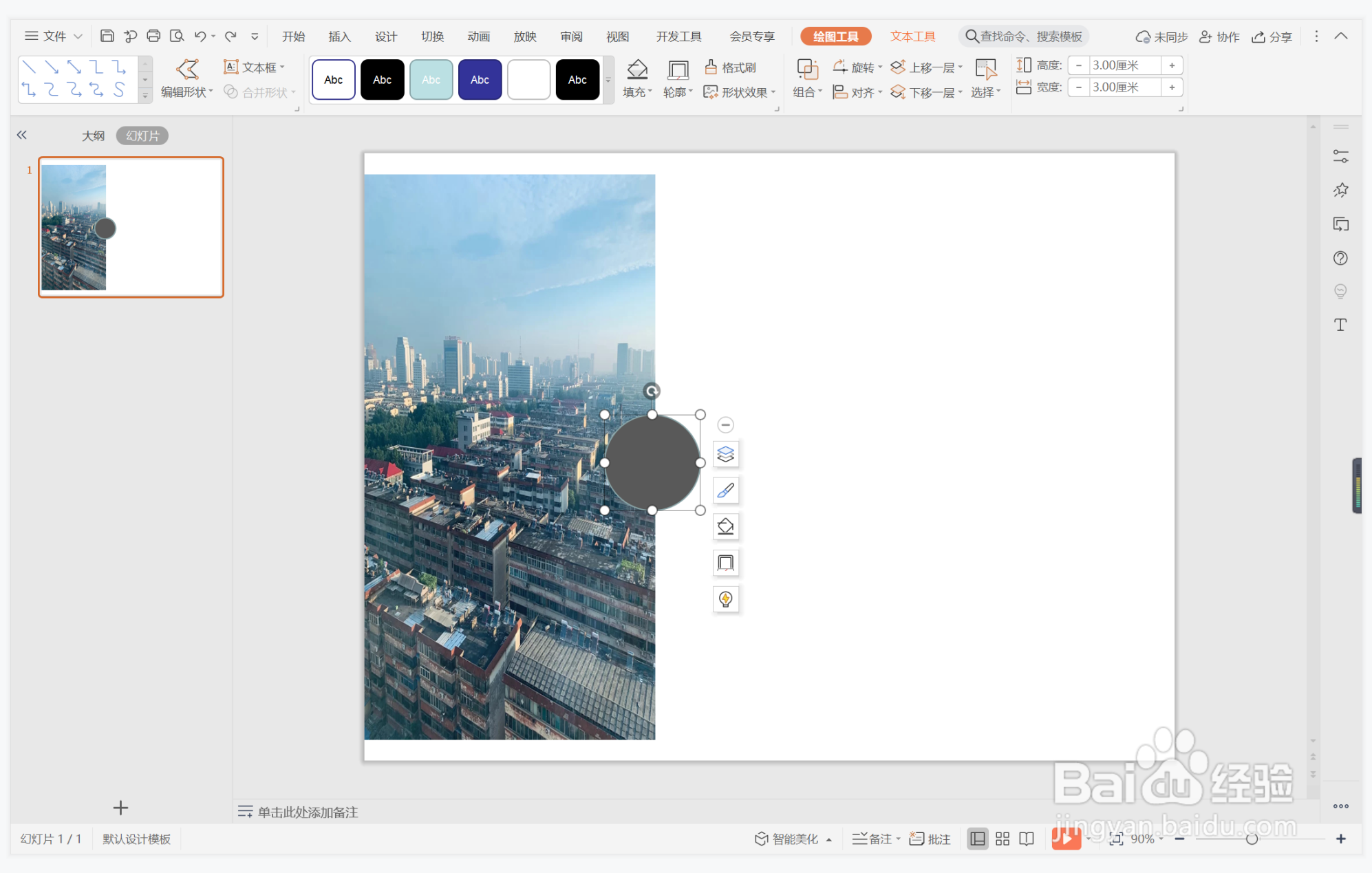
Task: Click the Share (分享) button
Action: pos(1272,36)
